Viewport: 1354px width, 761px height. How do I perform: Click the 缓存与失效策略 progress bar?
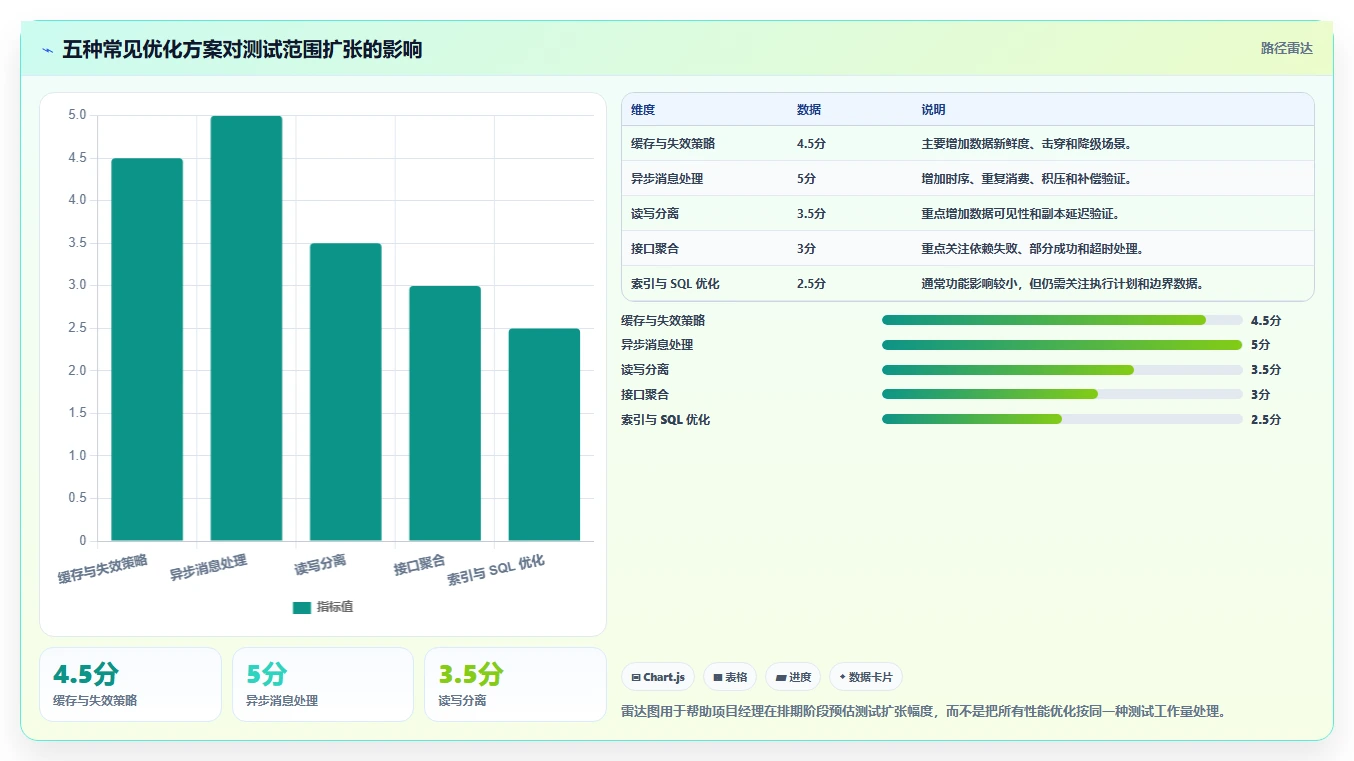point(1062,320)
